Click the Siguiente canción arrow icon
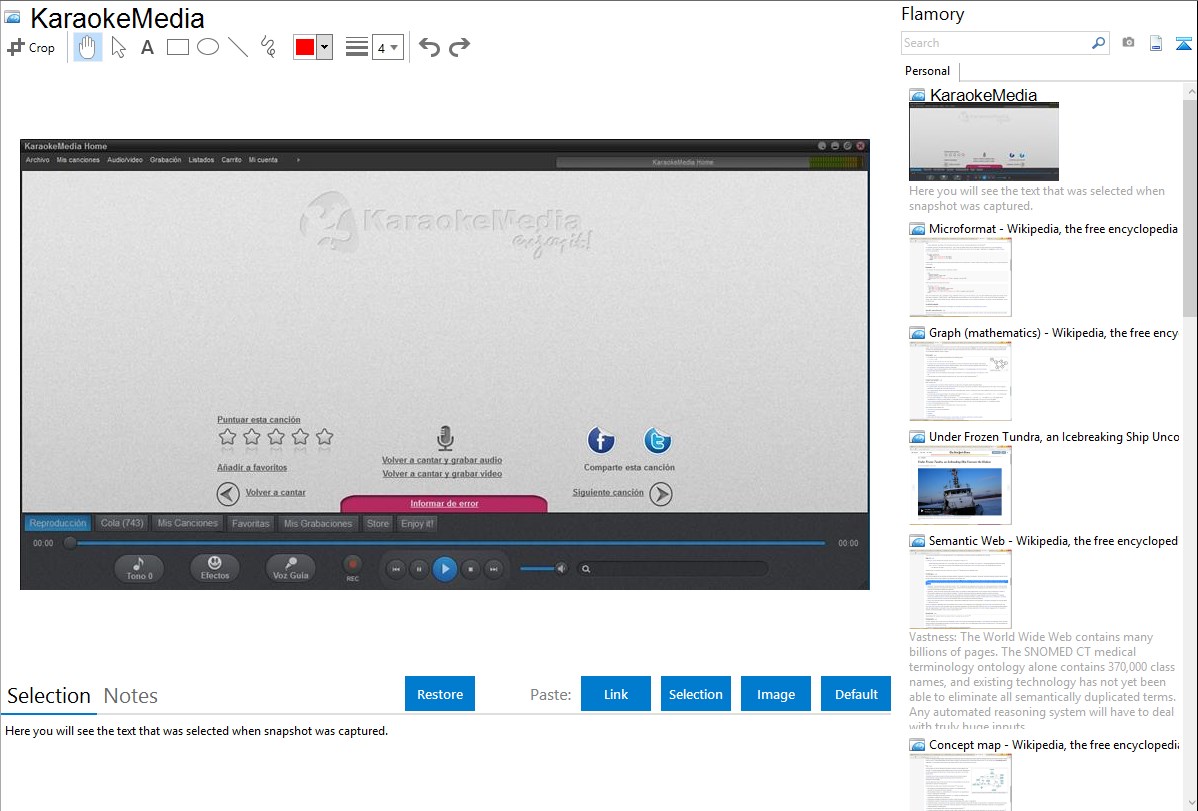The image size is (1198, 811). 661,494
